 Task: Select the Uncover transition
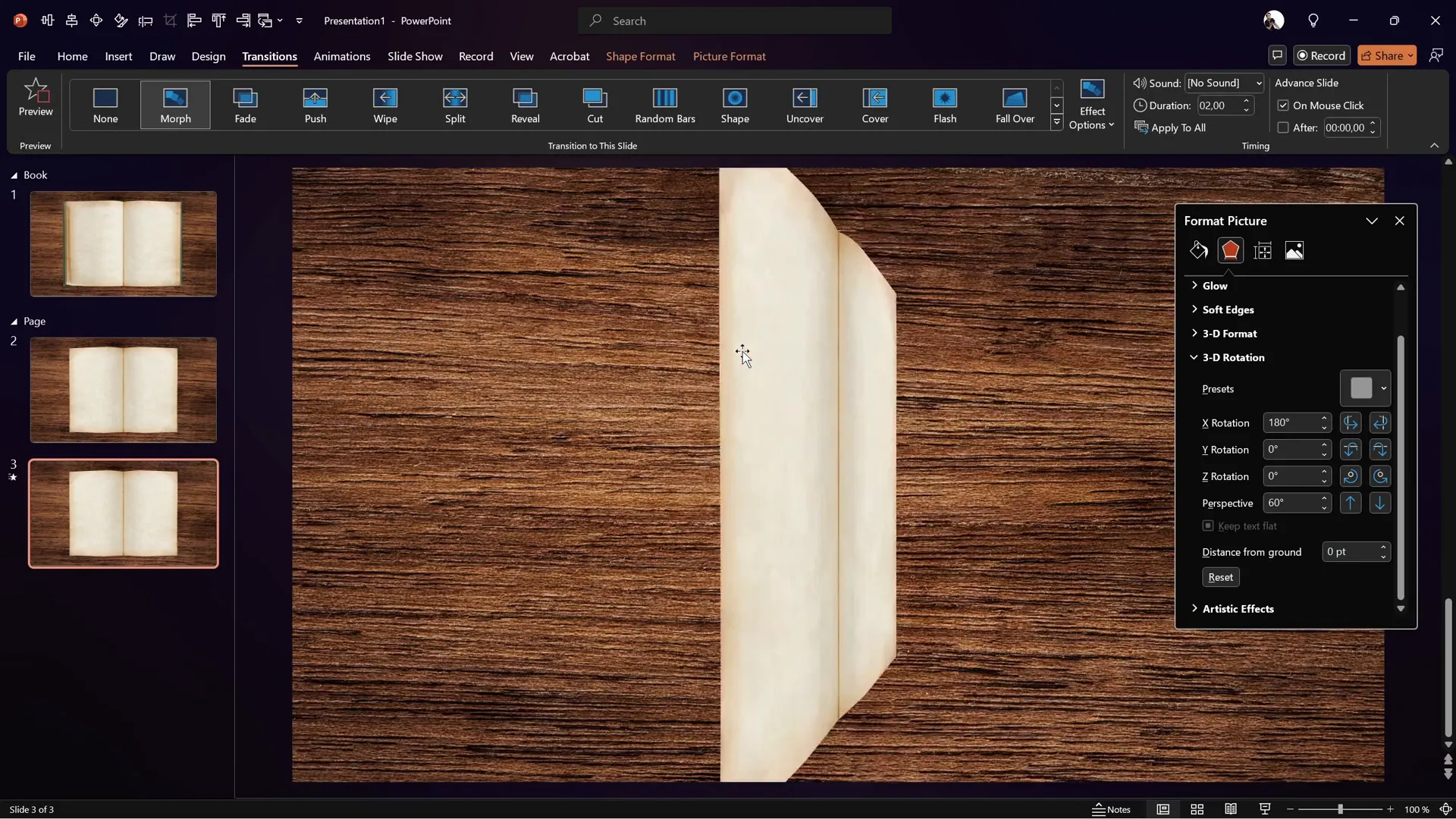(805, 105)
